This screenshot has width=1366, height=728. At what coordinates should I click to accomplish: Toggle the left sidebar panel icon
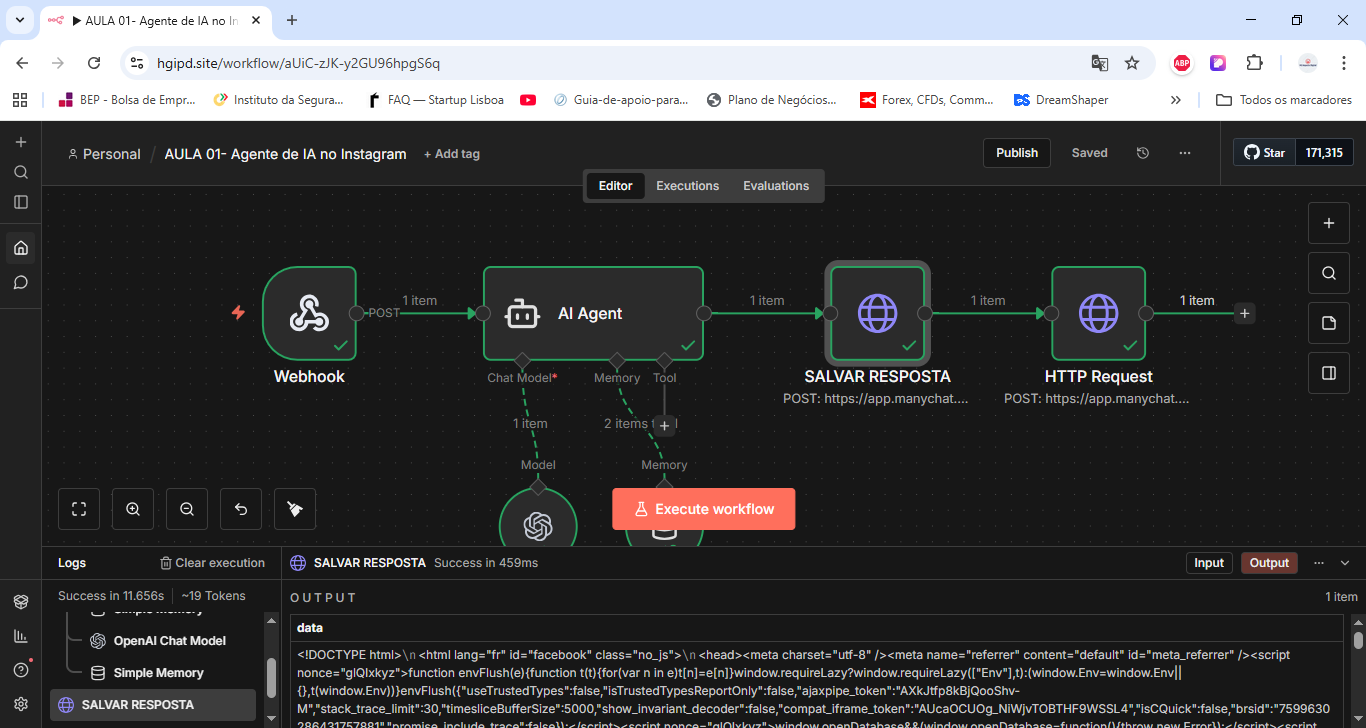[21, 201]
